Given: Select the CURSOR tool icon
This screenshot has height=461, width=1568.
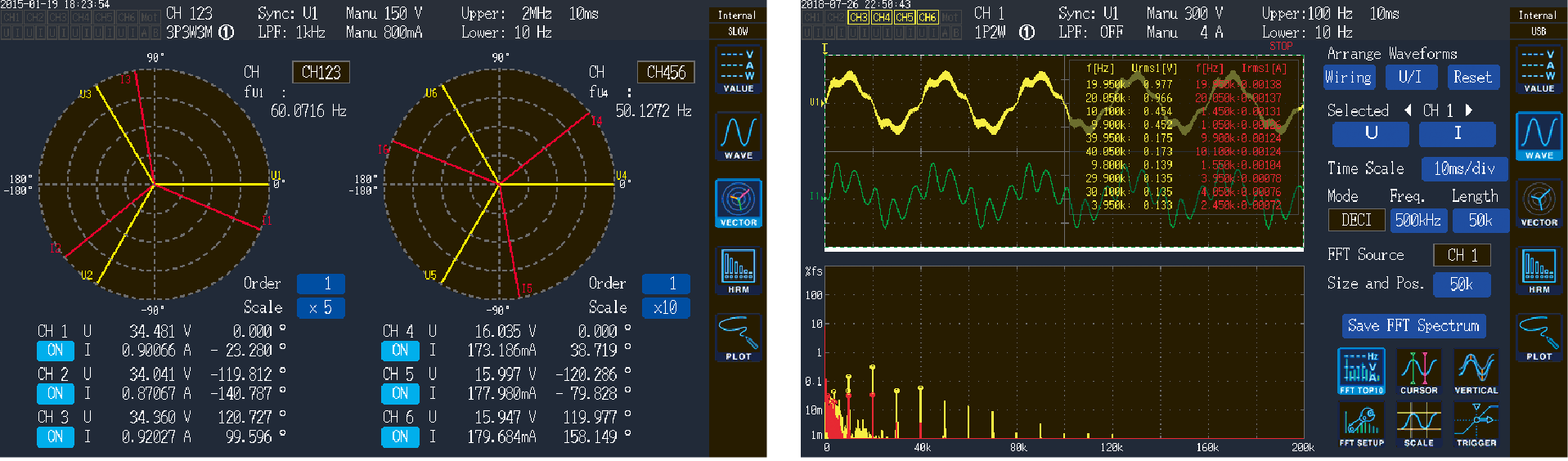Looking at the screenshot, I should (x=1418, y=371).
